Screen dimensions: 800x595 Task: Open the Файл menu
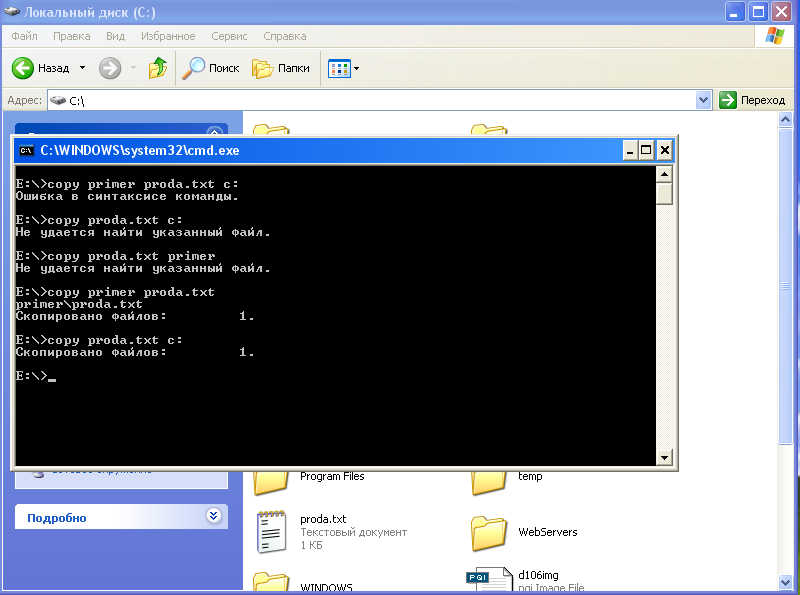(24, 36)
